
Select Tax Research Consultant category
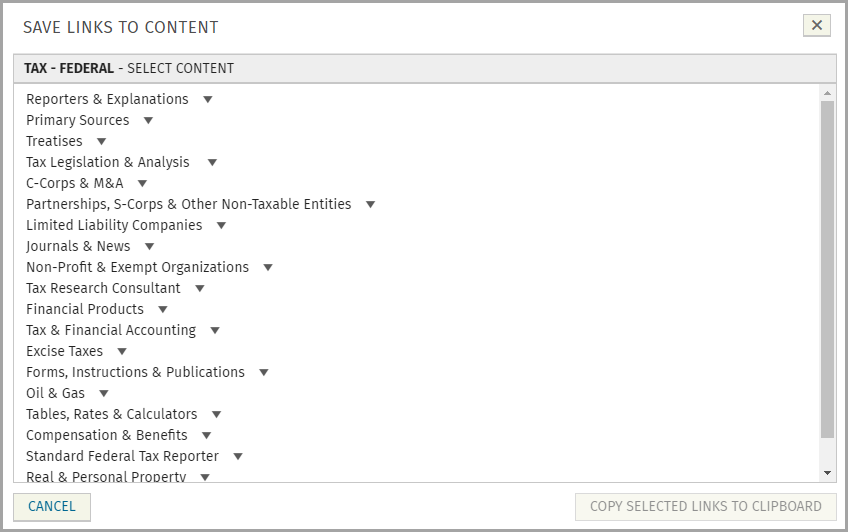[103, 288]
